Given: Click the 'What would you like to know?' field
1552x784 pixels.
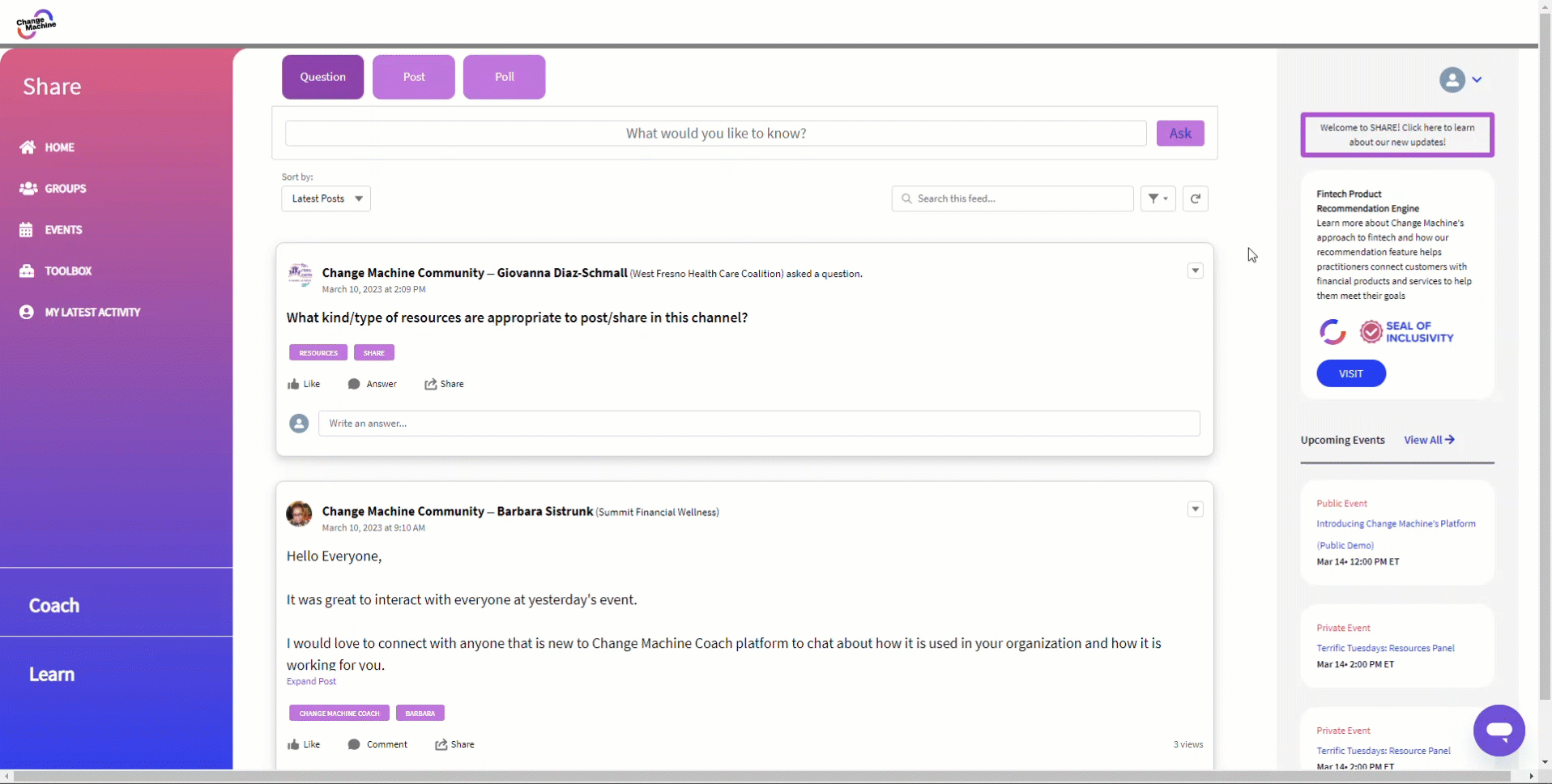Looking at the screenshot, I should [715, 134].
